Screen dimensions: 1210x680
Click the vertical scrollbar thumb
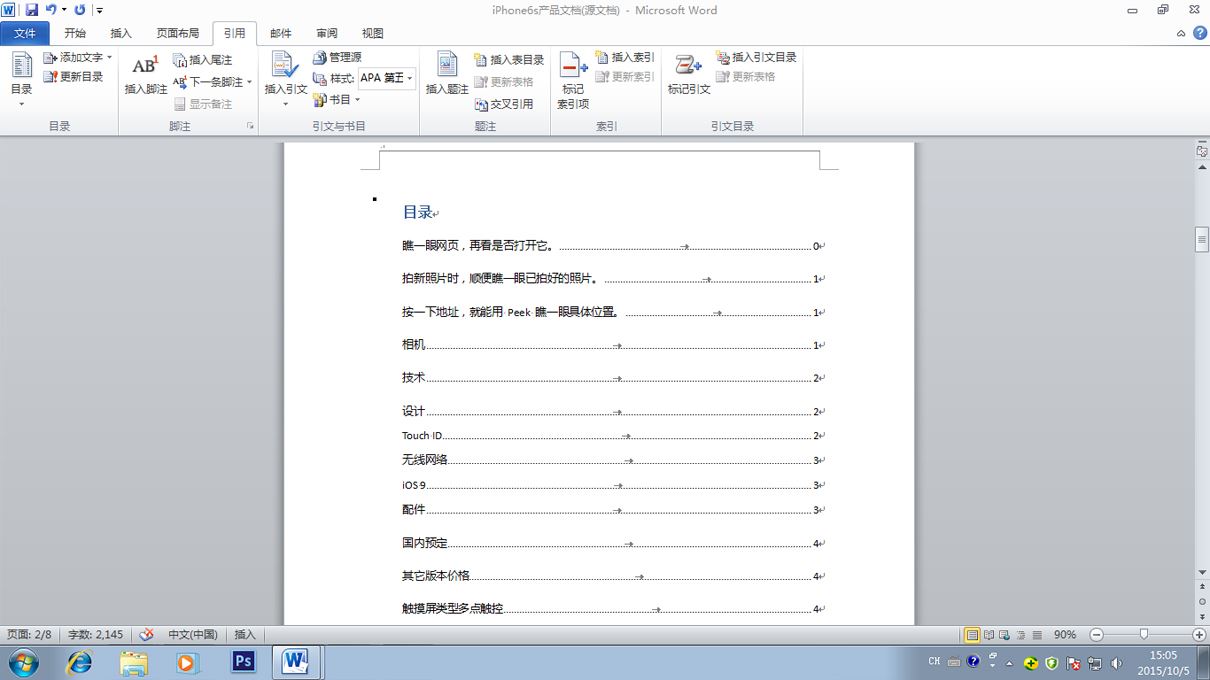pos(1202,240)
